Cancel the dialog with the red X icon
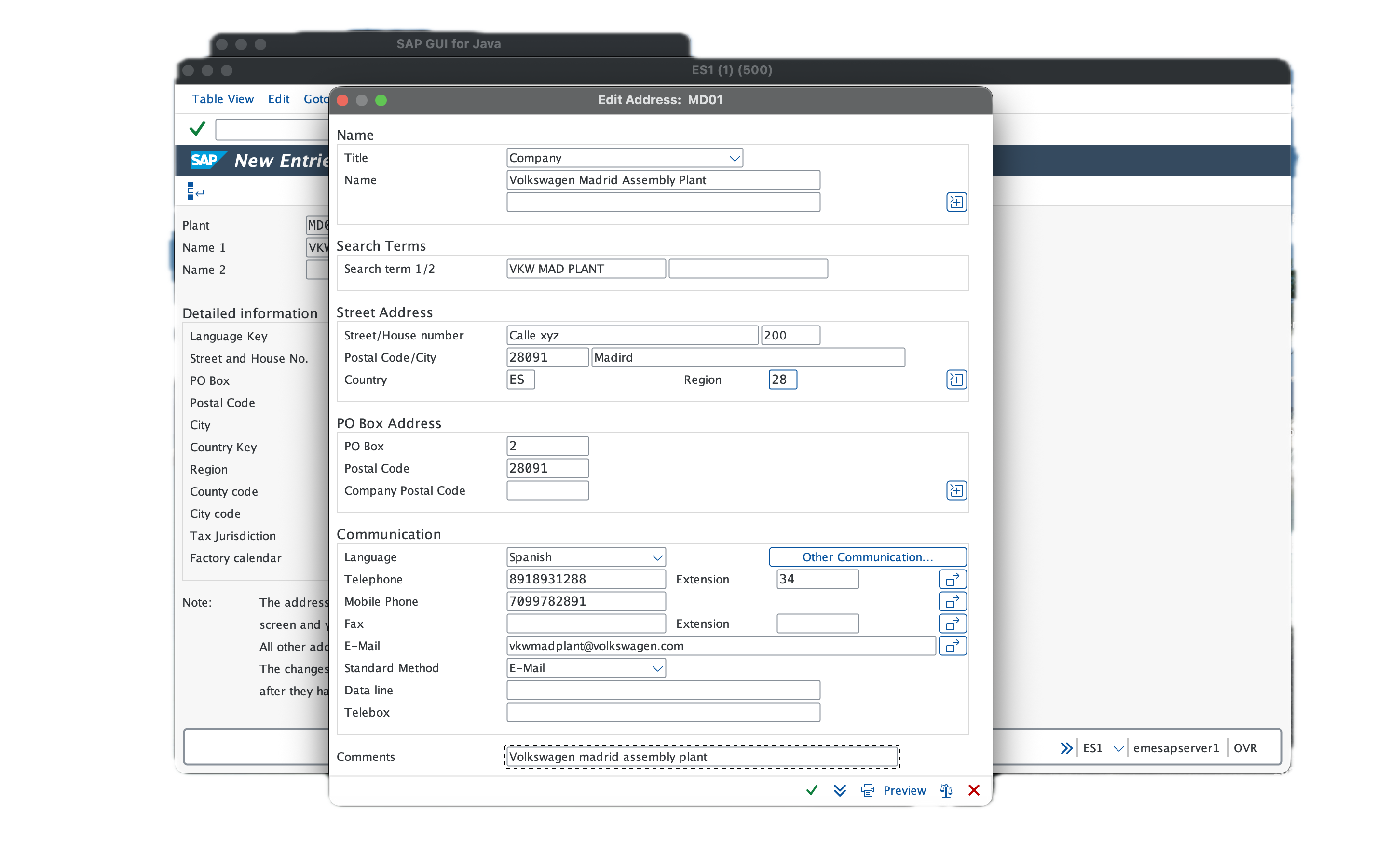This screenshot has width=1389, height=868. pos(973,790)
